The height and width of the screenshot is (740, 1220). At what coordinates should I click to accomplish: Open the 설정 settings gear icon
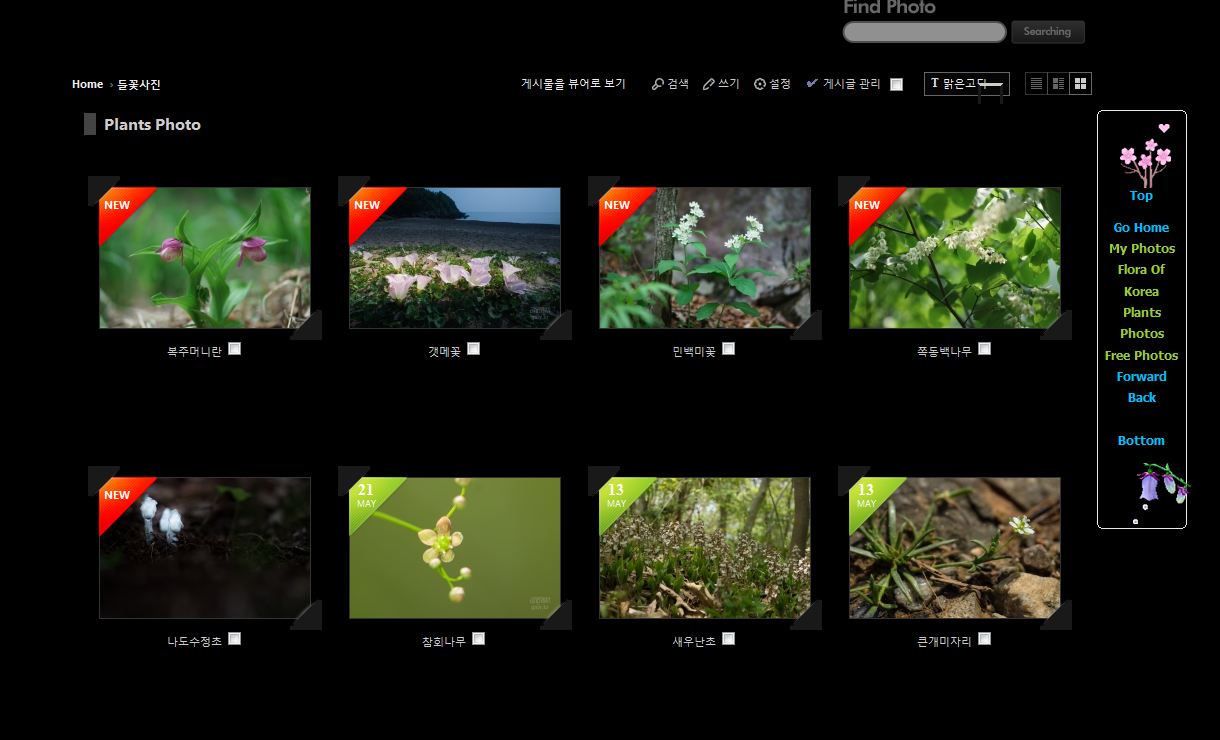tap(759, 84)
